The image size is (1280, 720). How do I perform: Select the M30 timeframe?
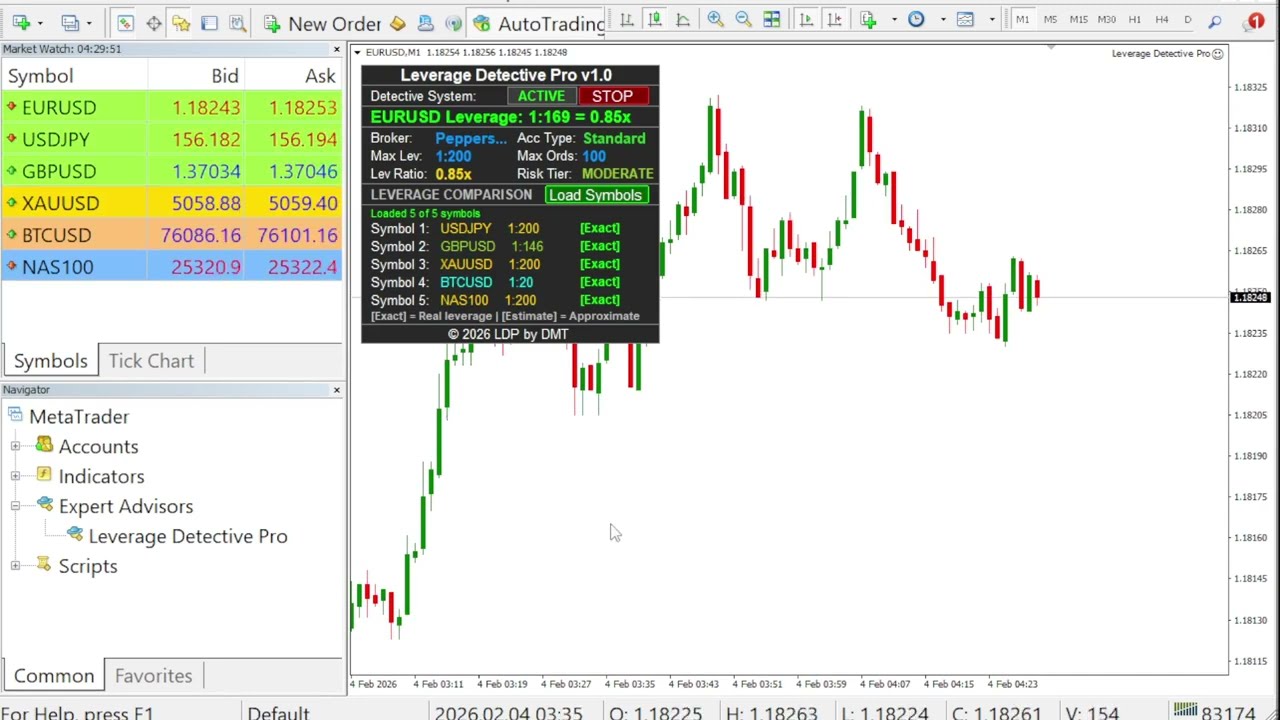(1106, 20)
